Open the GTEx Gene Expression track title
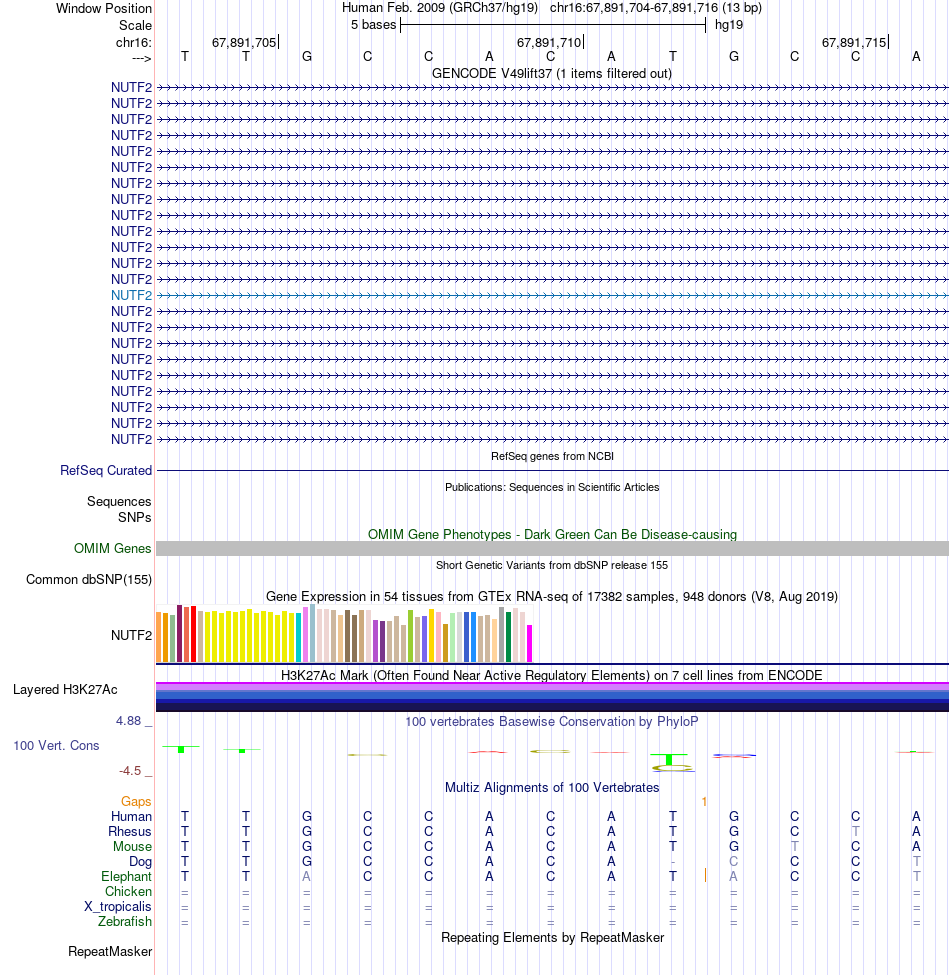This screenshot has width=950, height=975. click(551, 596)
